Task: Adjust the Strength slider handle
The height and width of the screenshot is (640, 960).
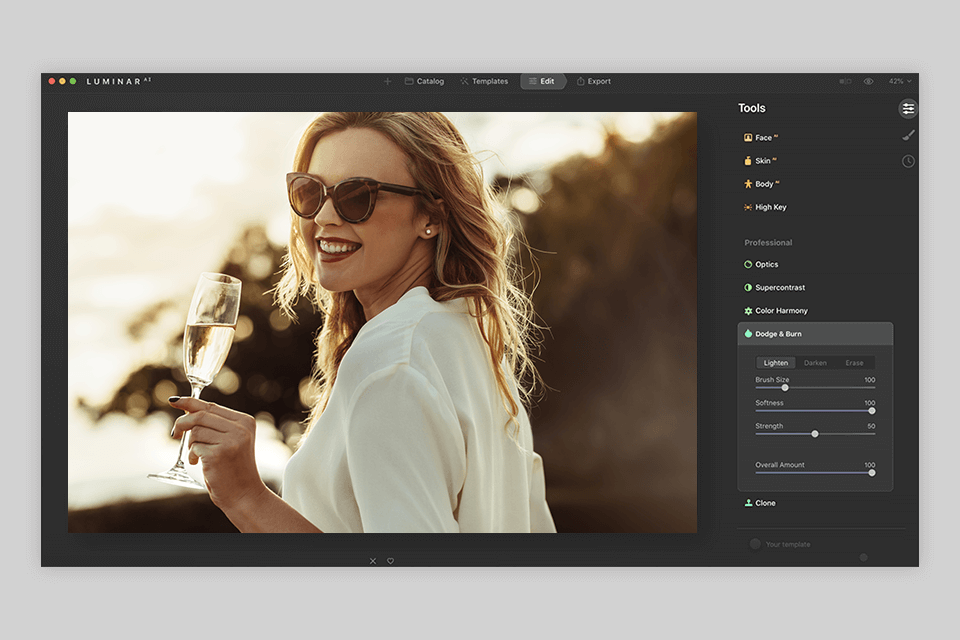Action: 815,433
